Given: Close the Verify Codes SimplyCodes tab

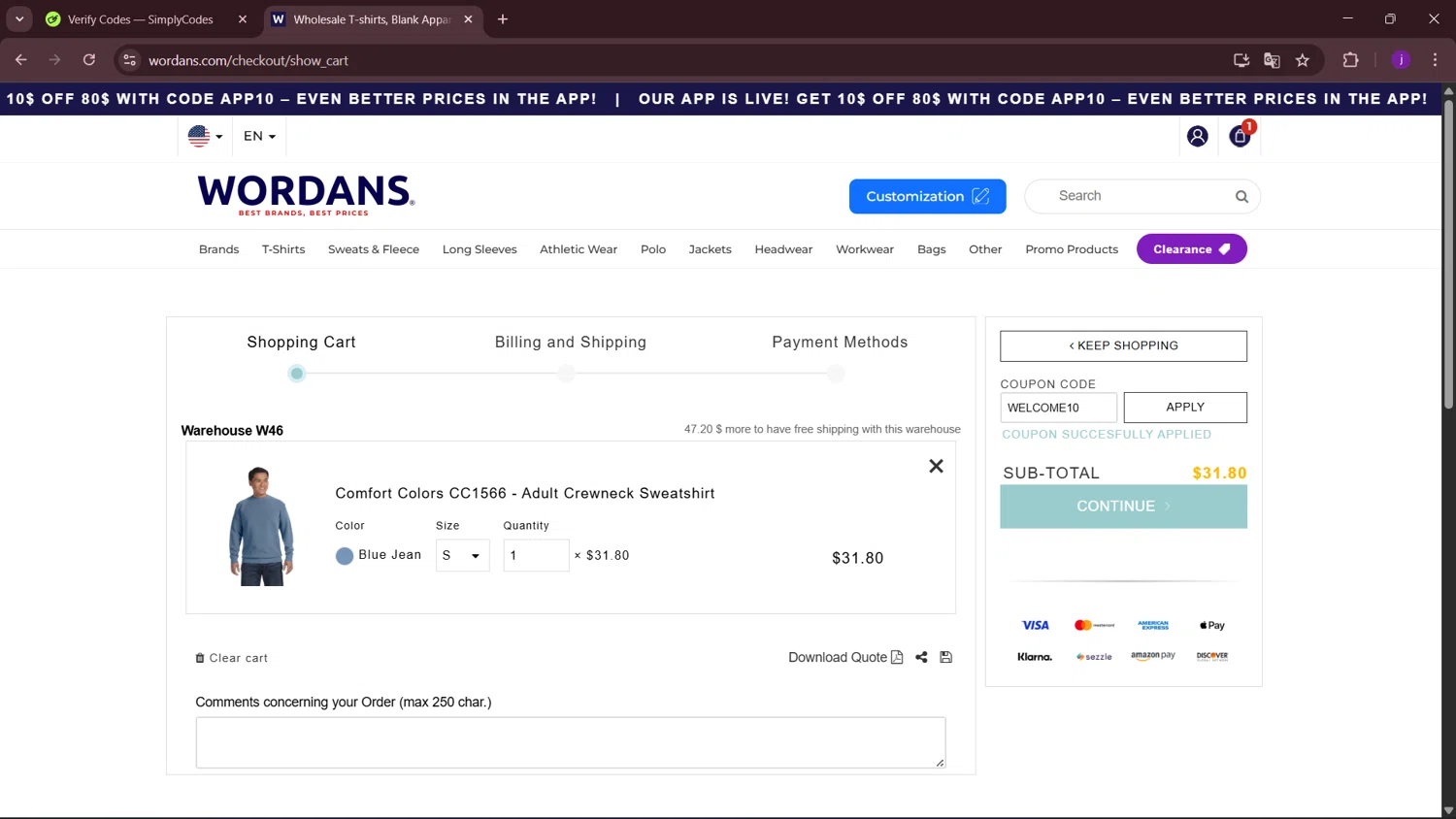Looking at the screenshot, I should (243, 19).
